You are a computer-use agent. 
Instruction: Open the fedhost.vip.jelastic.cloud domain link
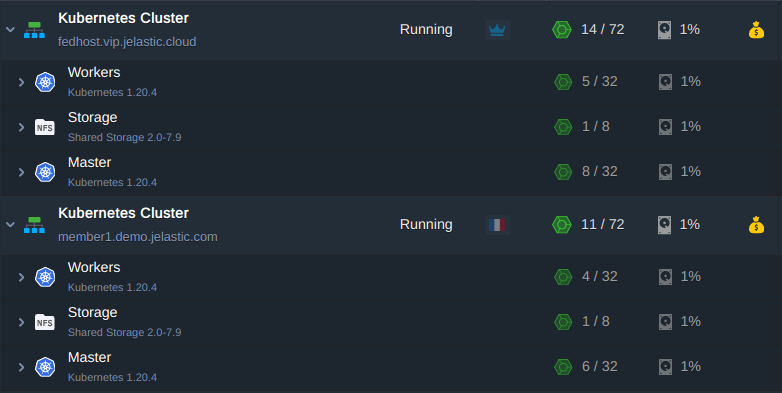coord(127,42)
